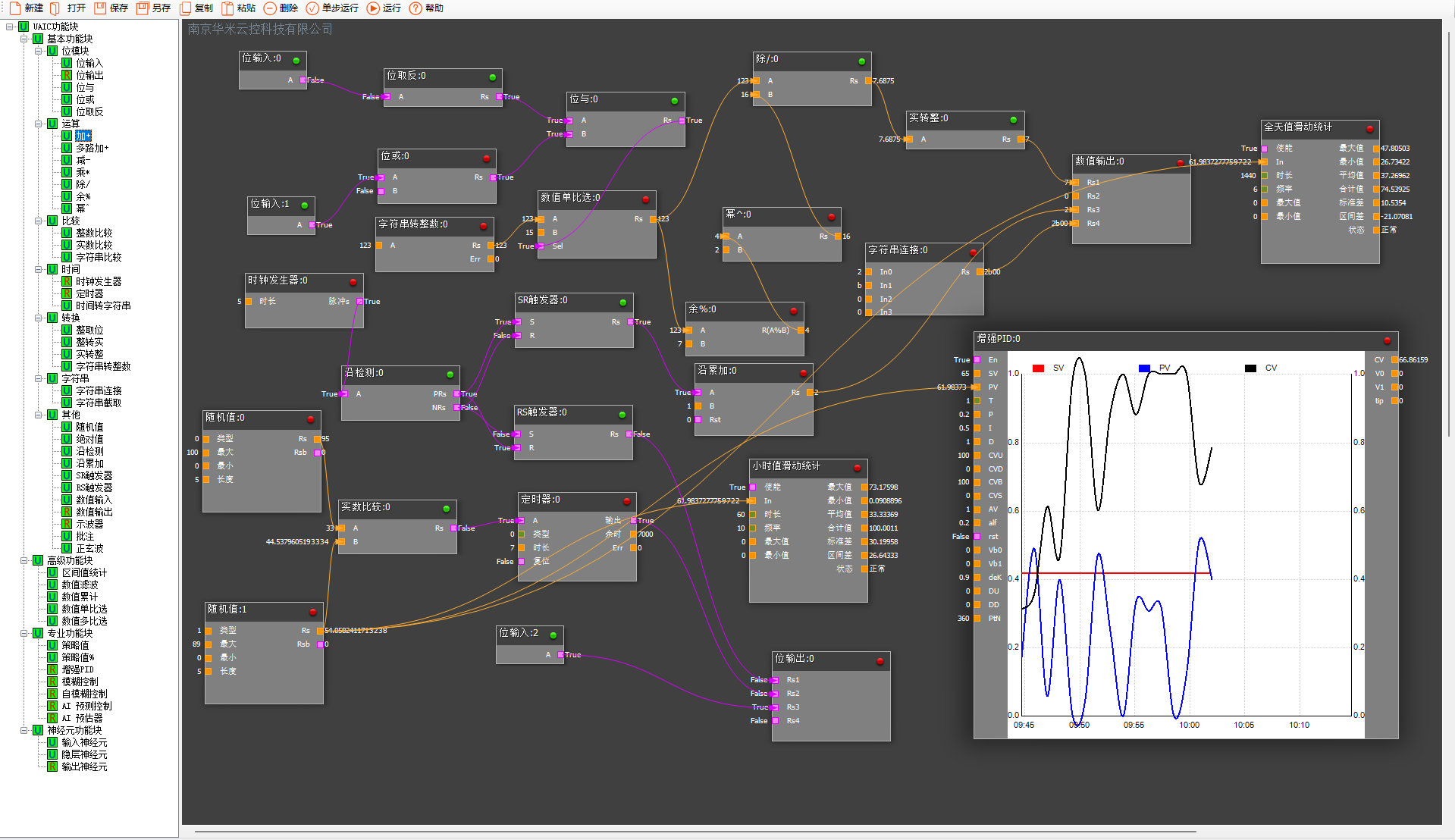Save project using 保存 icon
1455x840 pixels.
coord(100,8)
